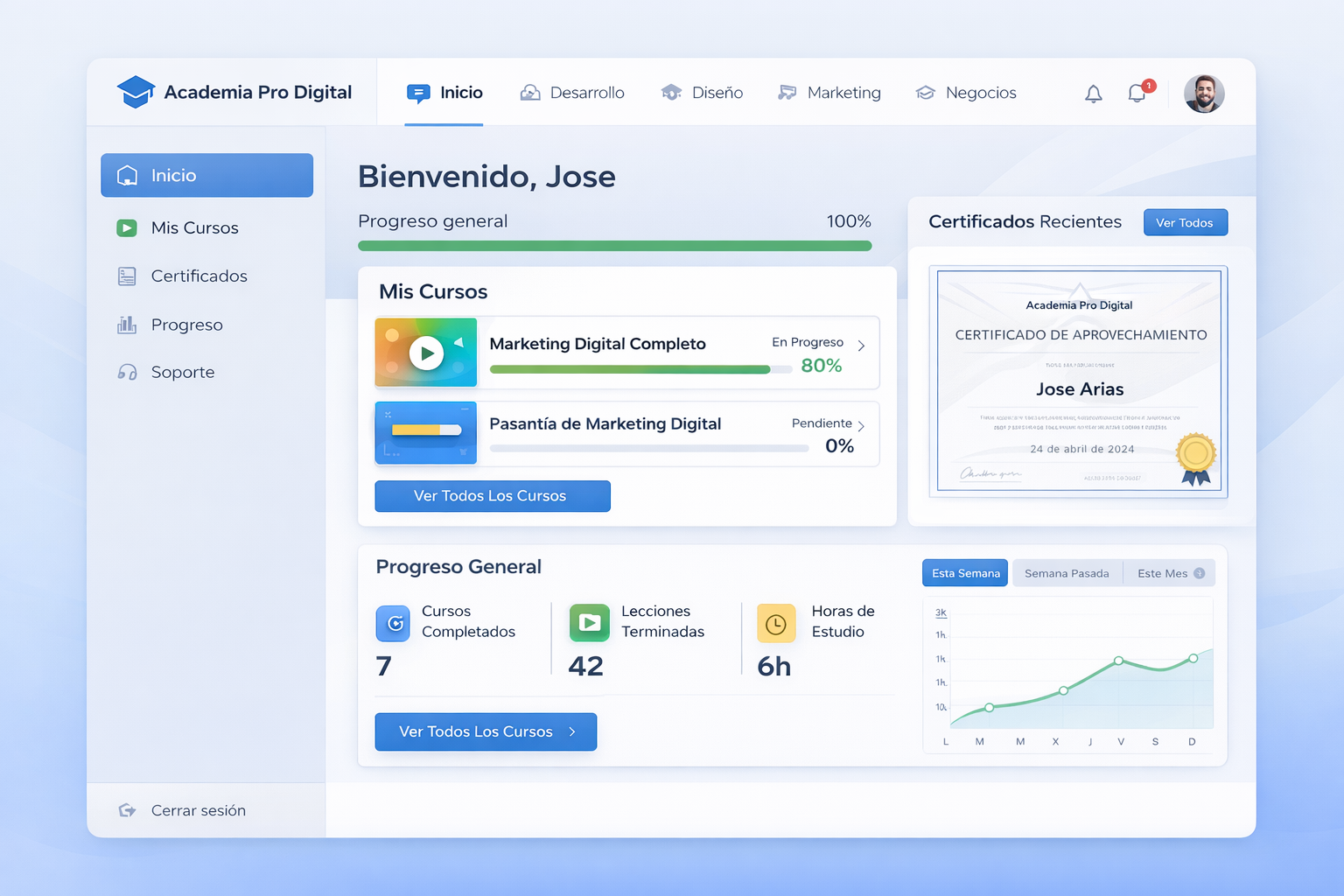
Task: Open Soporte via the headset icon
Action: [128, 372]
